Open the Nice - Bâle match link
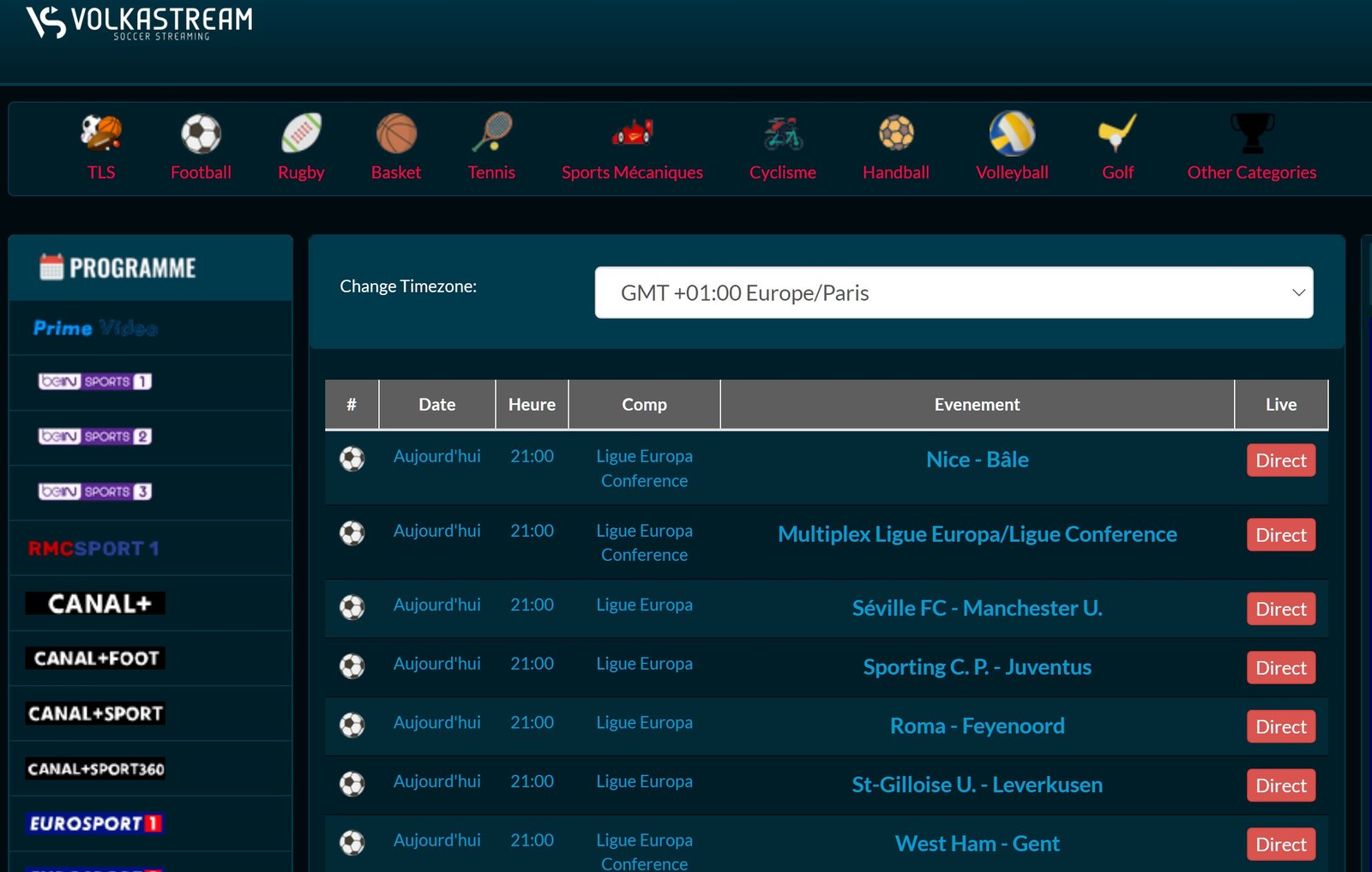1372x872 pixels. coord(978,460)
